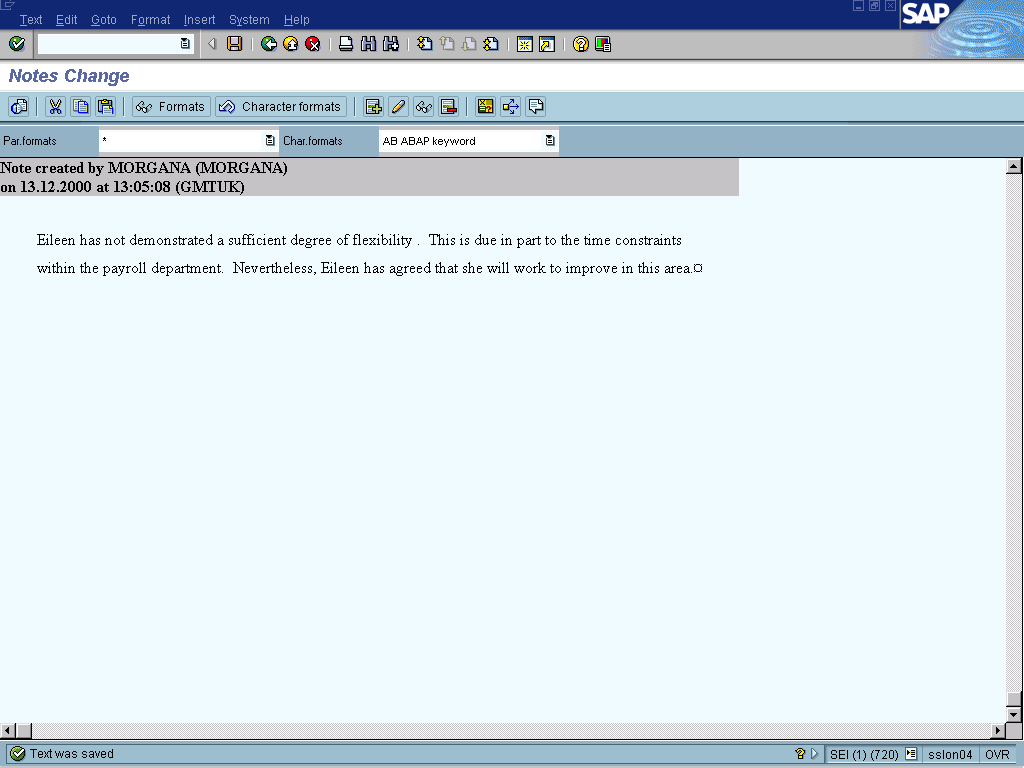1024x768 pixels.
Task: Click the horizontal scrollbar right arrow
Action: [999, 730]
